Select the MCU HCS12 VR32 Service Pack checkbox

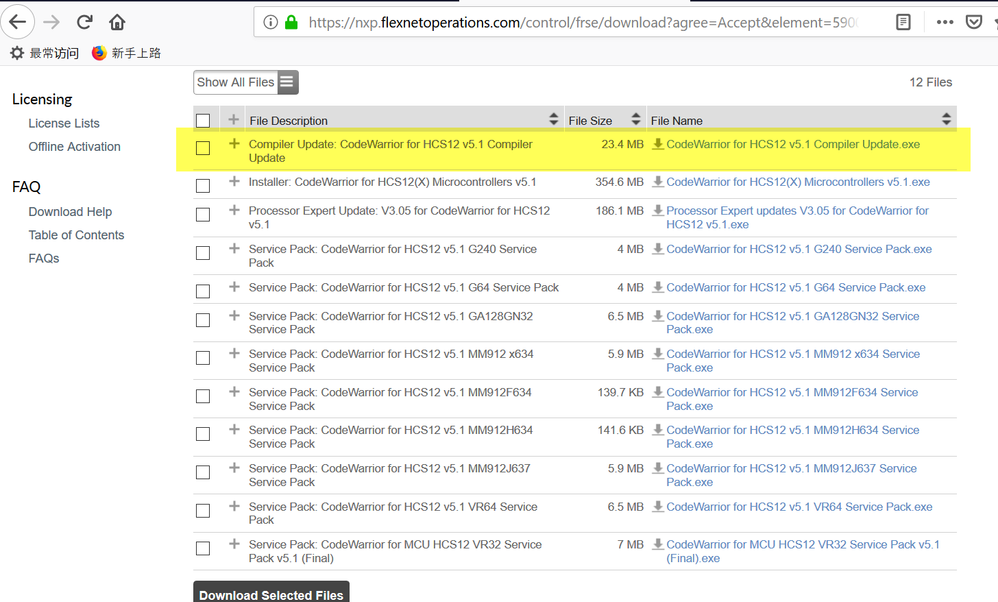pos(203,548)
